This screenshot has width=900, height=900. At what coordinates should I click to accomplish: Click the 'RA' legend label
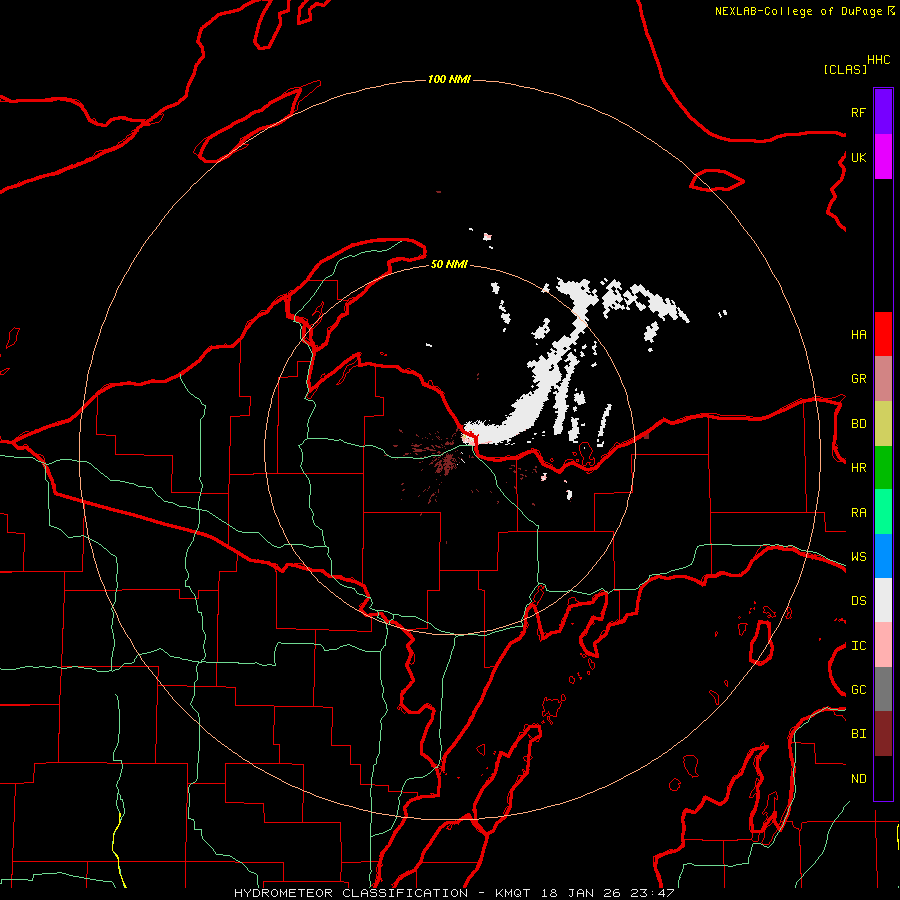(858, 513)
